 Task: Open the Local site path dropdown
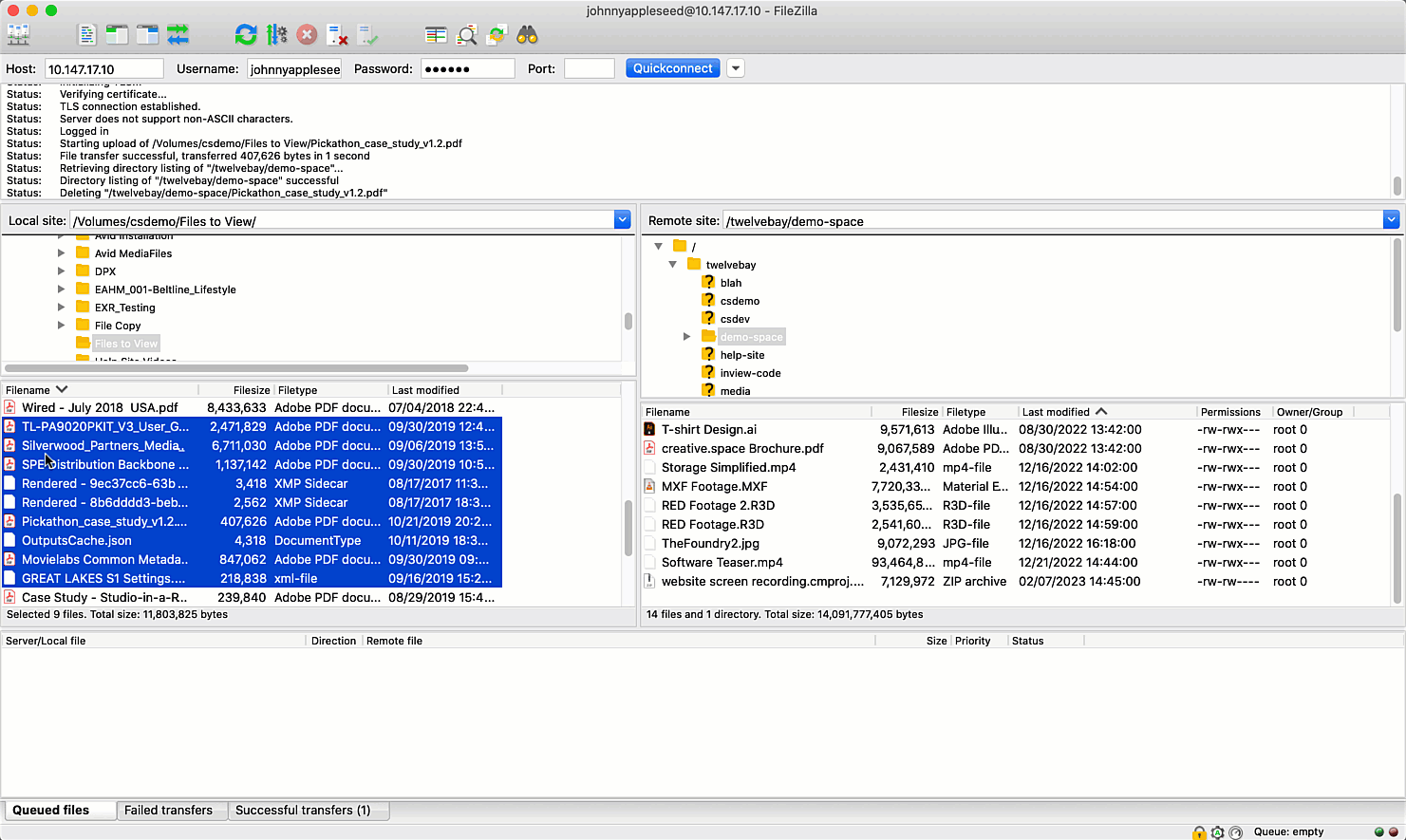pyautogui.click(x=623, y=220)
